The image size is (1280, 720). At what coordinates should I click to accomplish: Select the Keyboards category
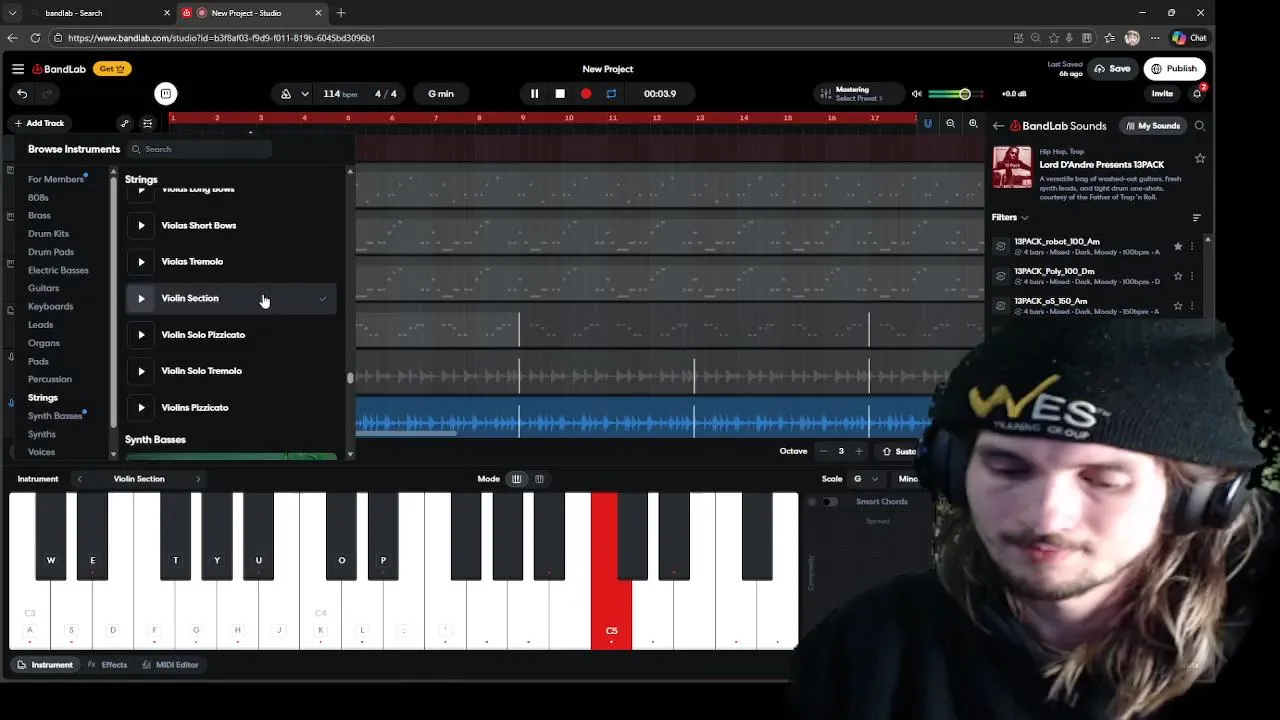pyautogui.click(x=50, y=307)
